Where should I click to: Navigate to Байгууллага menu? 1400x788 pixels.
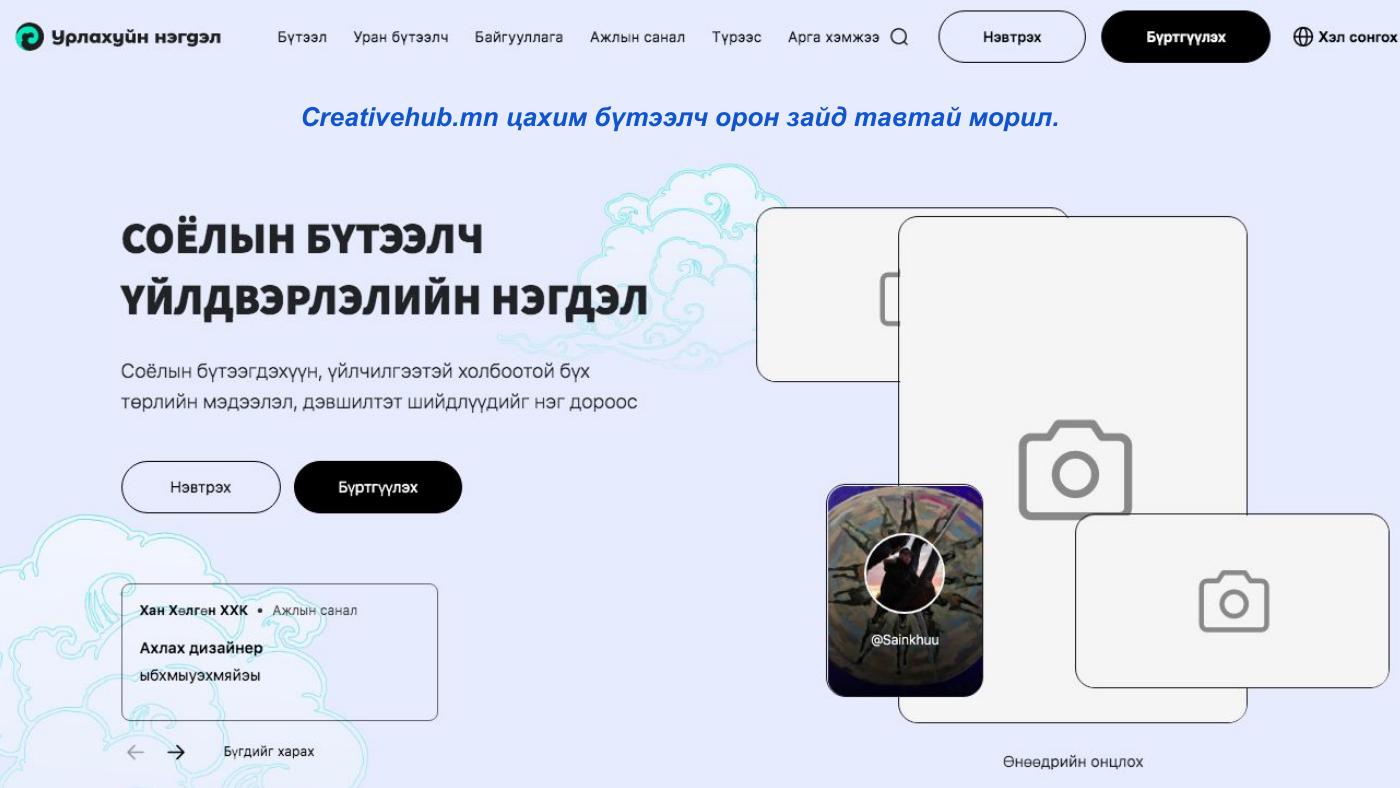pos(519,37)
